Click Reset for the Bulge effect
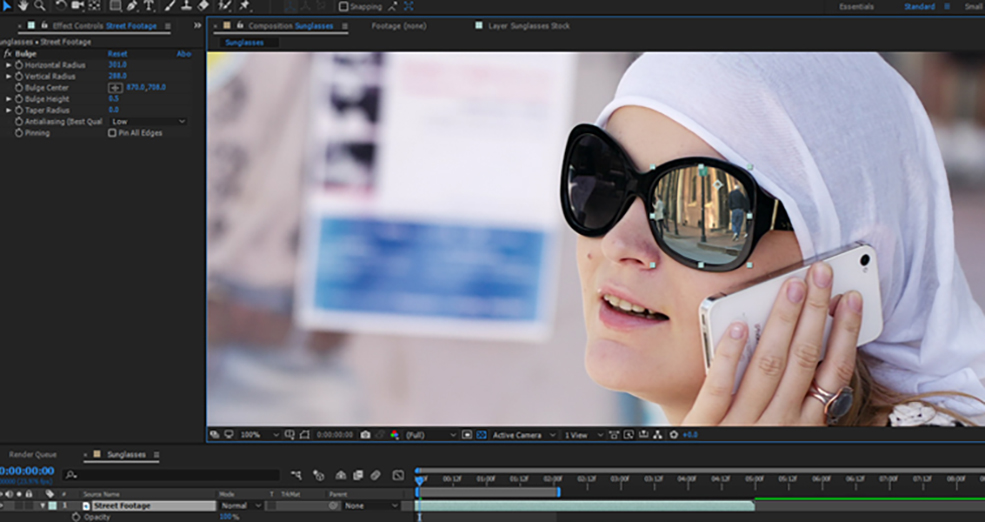This screenshot has height=522, width=985. point(117,54)
